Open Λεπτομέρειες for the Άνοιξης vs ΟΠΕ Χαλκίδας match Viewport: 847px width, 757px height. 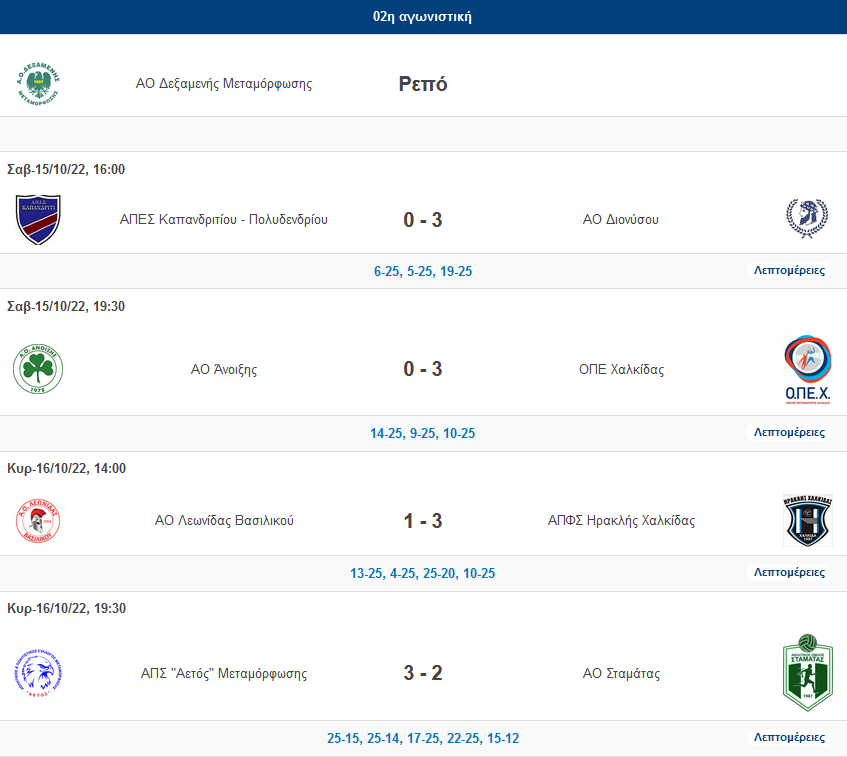(x=789, y=432)
